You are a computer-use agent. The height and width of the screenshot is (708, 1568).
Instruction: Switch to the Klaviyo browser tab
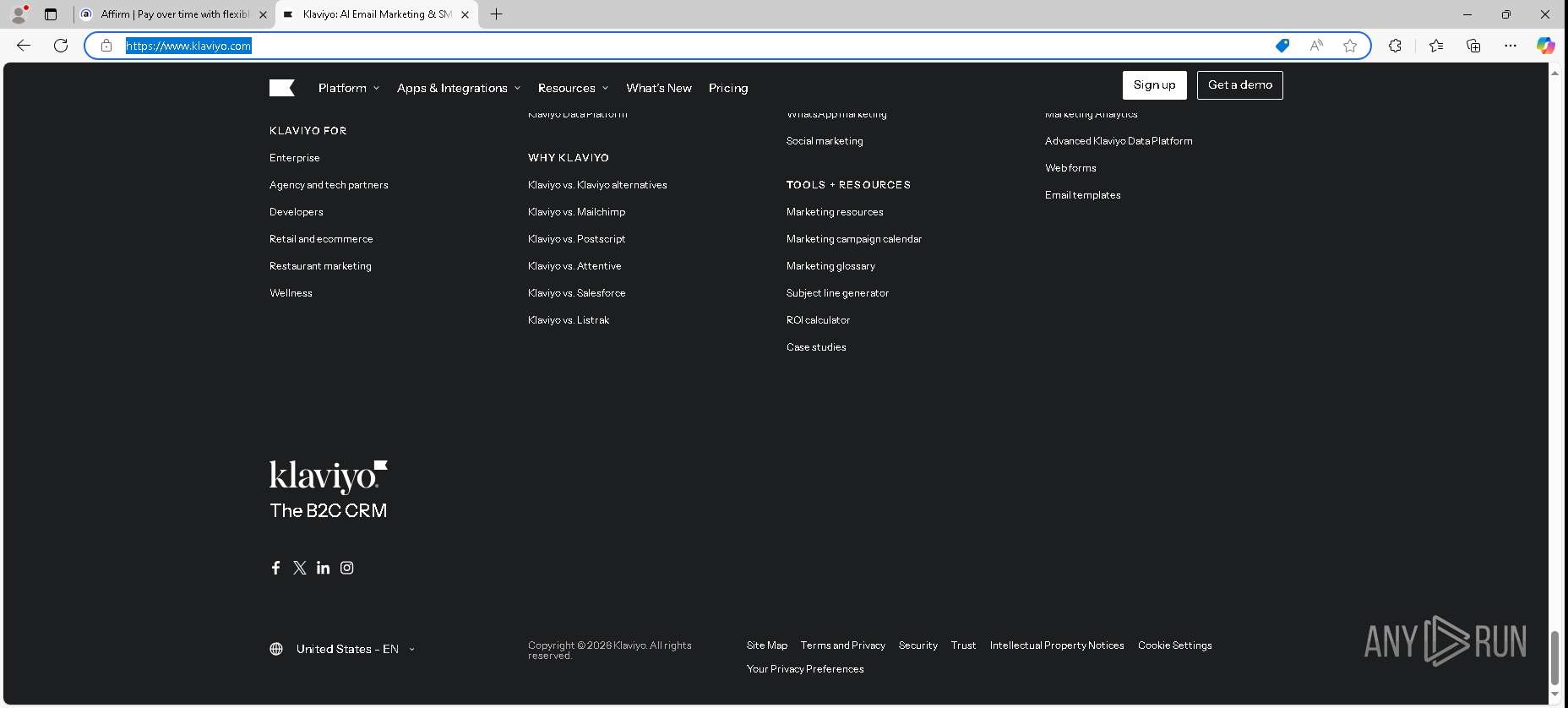pyautogui.click(x=377, y=14)
